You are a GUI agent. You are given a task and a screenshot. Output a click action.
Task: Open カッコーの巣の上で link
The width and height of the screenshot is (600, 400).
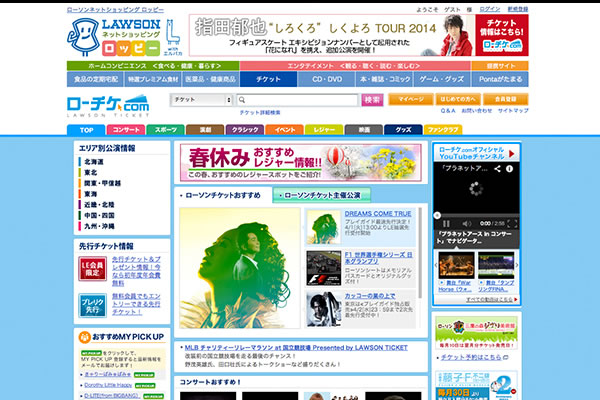click(x=370, y=296)
